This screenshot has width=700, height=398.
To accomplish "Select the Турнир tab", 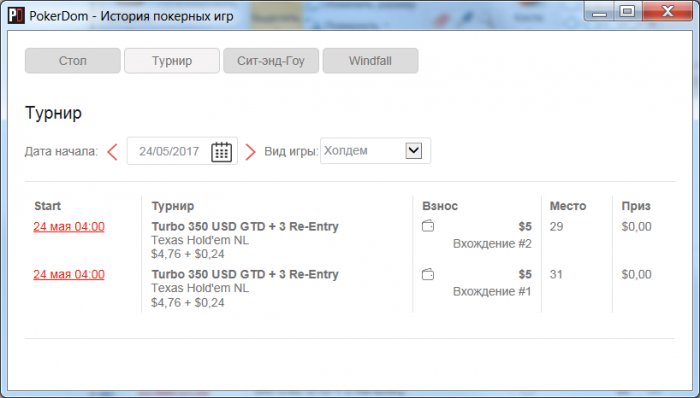I will coord(172,61).
